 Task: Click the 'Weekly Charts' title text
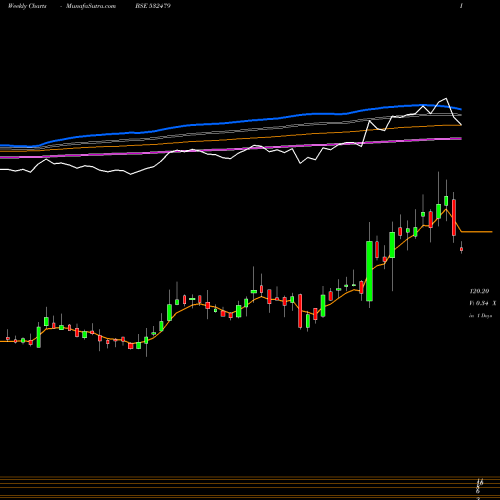point(27,6)
